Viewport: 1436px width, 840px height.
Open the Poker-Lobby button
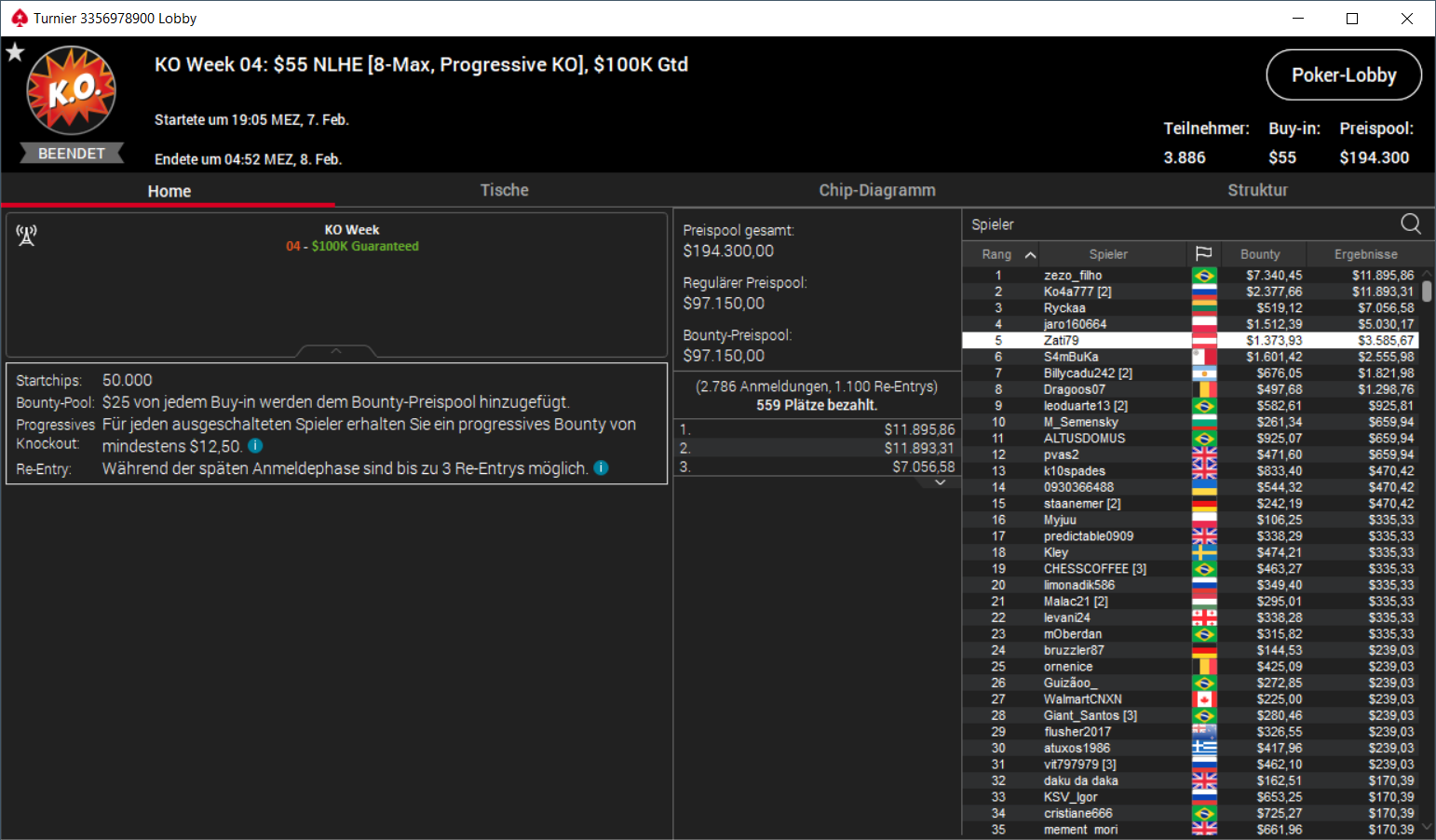1344,75
